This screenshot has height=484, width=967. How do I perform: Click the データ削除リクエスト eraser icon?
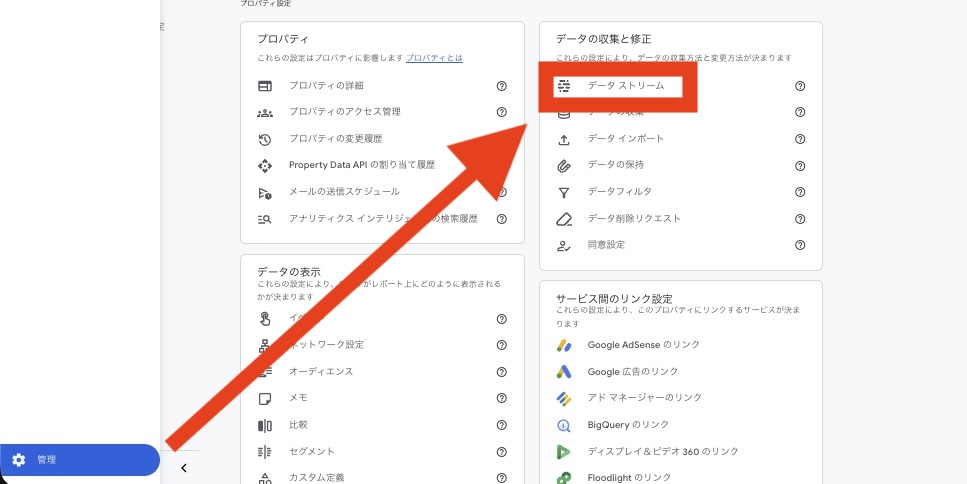point(563,219)
